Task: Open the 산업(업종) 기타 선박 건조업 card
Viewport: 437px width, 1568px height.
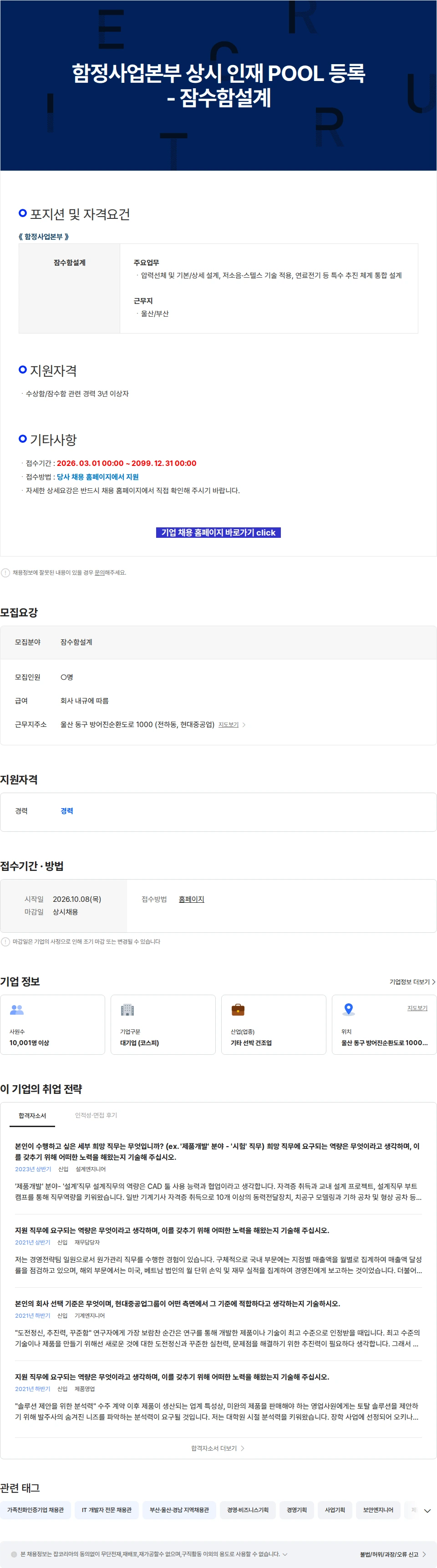Action: point(273,1024)
